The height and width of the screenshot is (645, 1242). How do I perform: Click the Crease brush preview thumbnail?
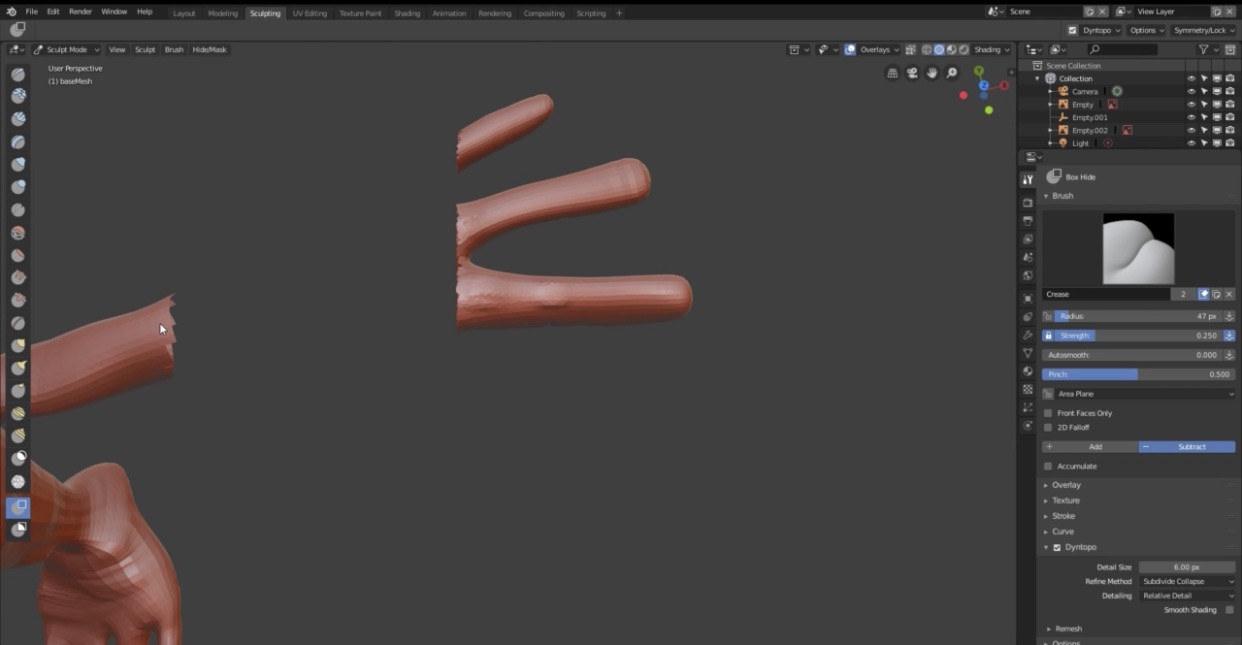pos(1138,249)
